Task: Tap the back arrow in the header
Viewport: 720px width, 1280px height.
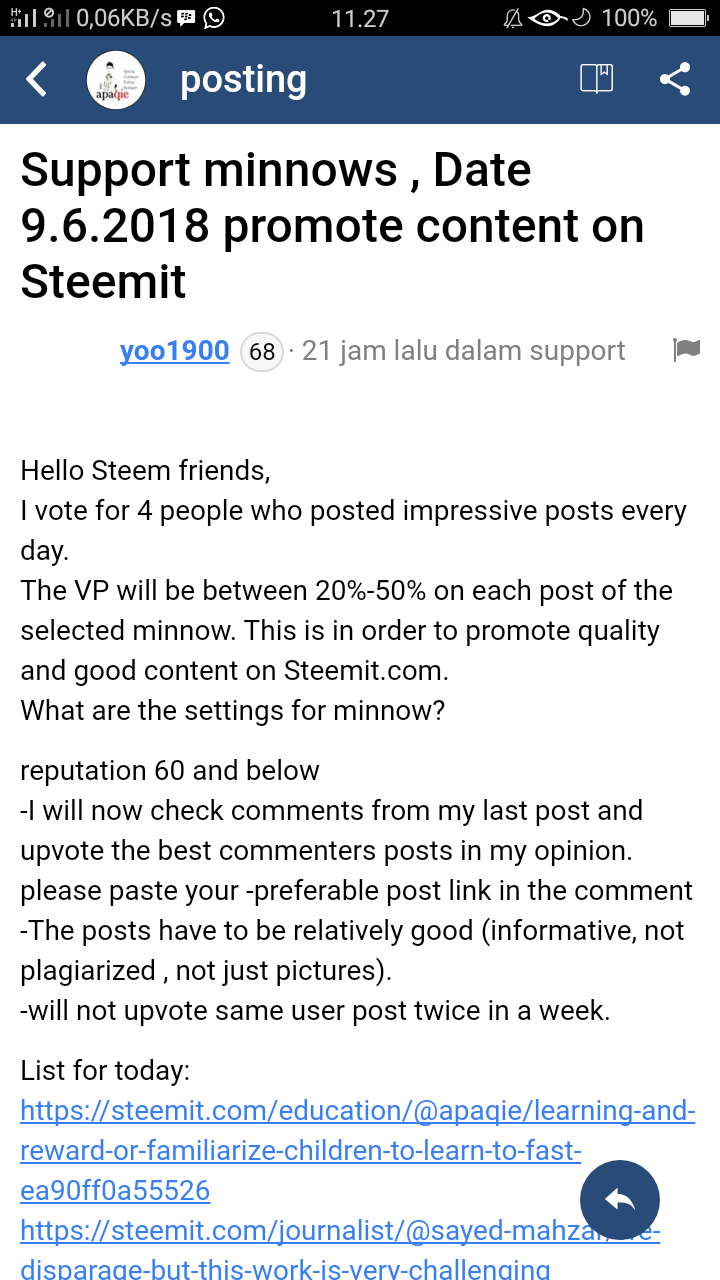Action: [x=37, y=80]
